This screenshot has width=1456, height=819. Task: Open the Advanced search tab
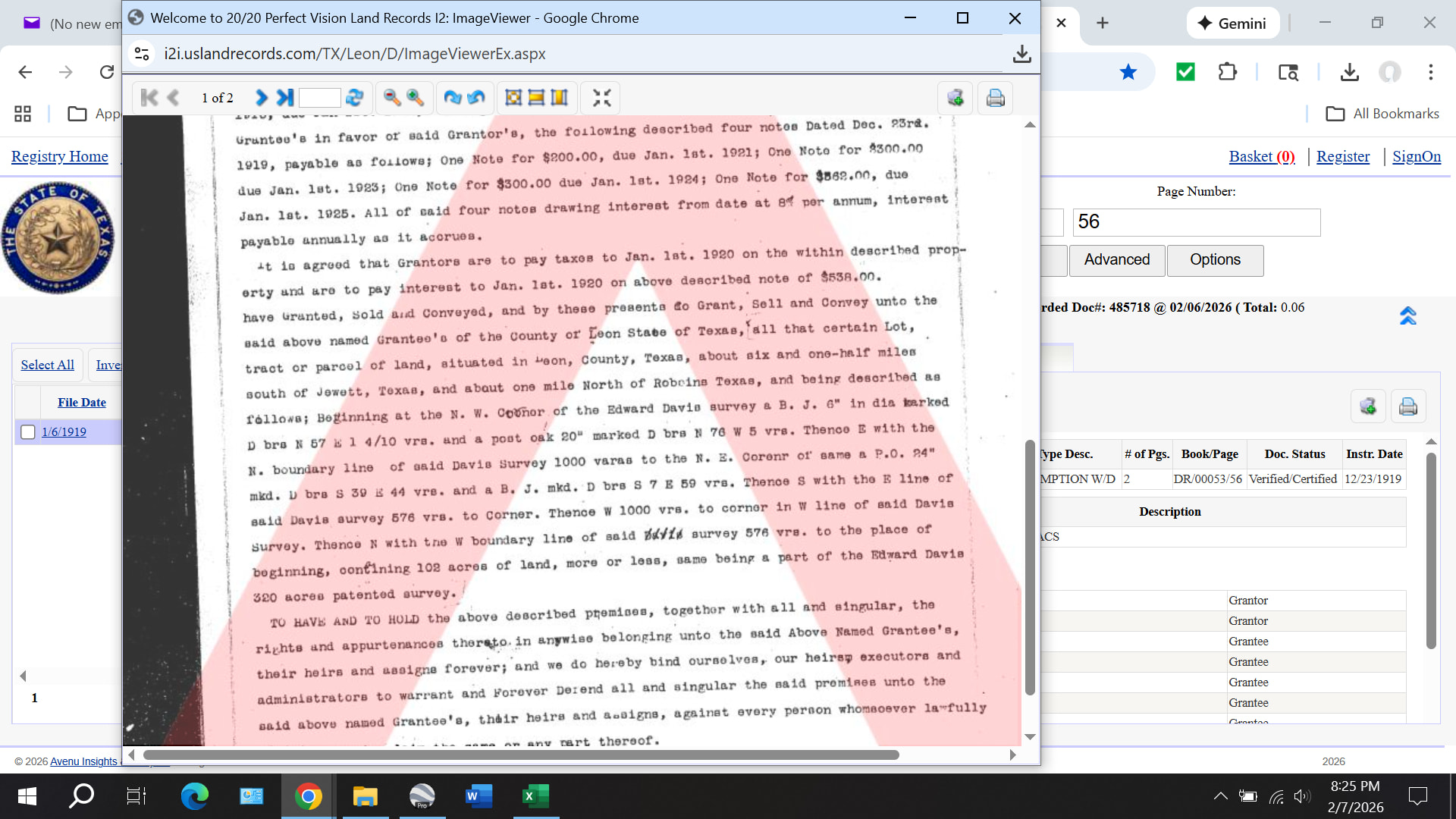tap(1116, 260)
